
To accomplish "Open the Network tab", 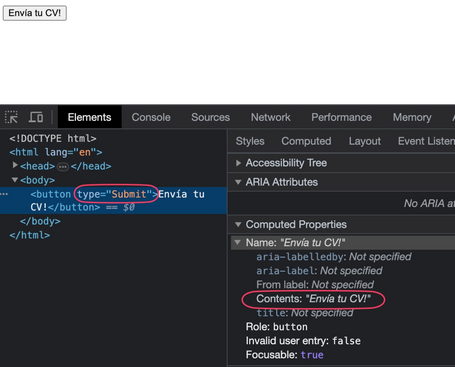I will click(x=271, y=117).
